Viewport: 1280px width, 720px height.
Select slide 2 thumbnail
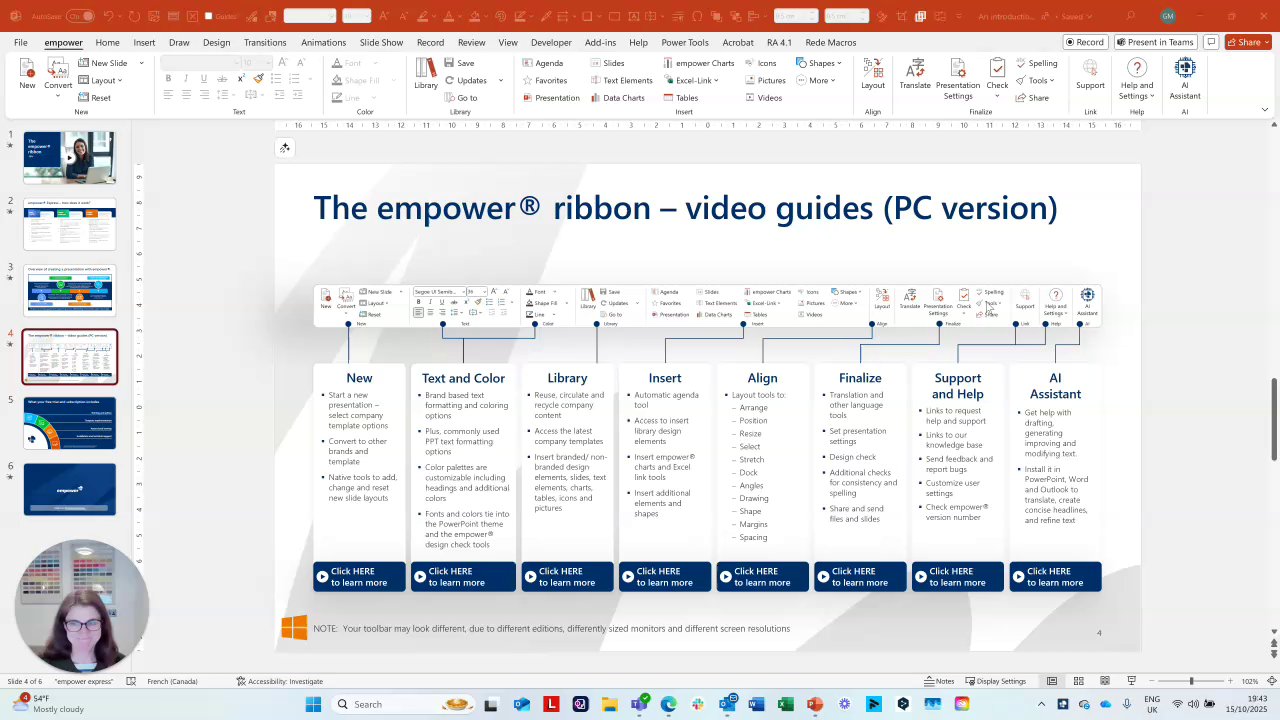point(70,224)
